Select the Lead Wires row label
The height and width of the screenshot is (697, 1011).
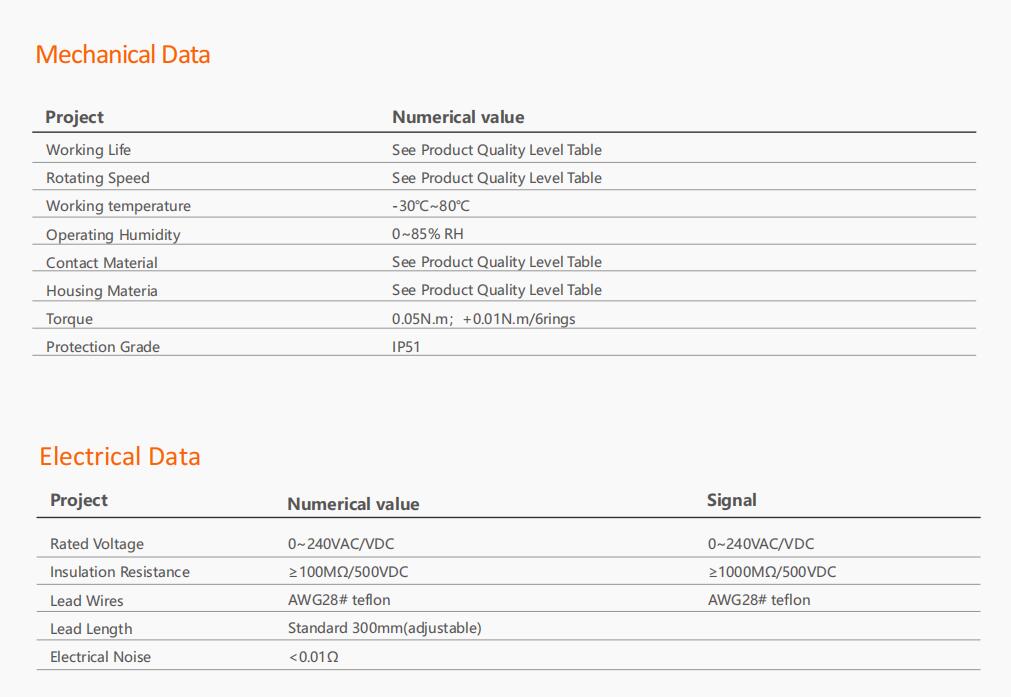86,601
